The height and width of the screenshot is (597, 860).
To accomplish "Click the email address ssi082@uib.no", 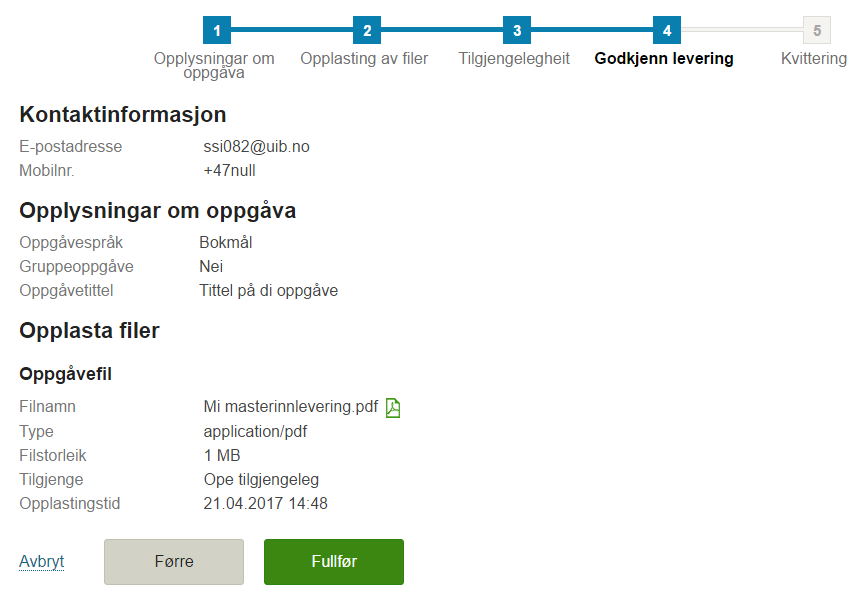I will tap(256, 147).
